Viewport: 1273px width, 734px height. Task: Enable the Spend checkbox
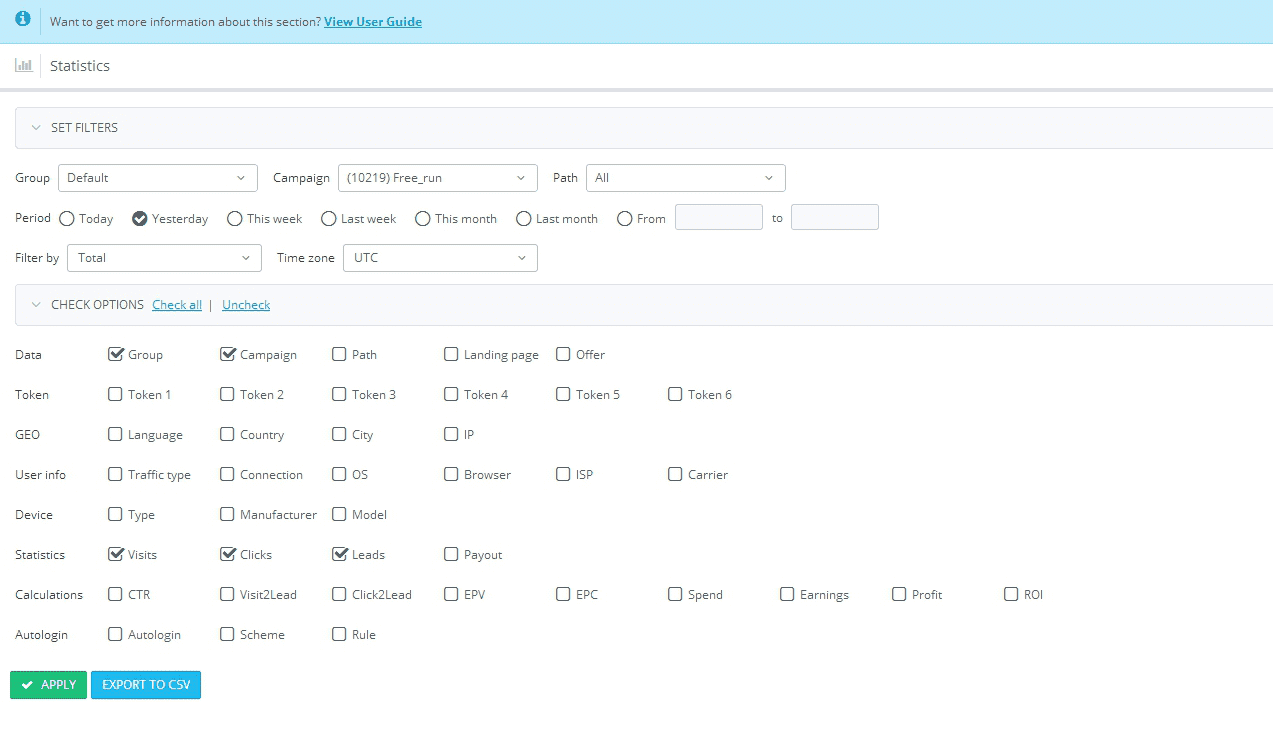(x=675, y=594)
